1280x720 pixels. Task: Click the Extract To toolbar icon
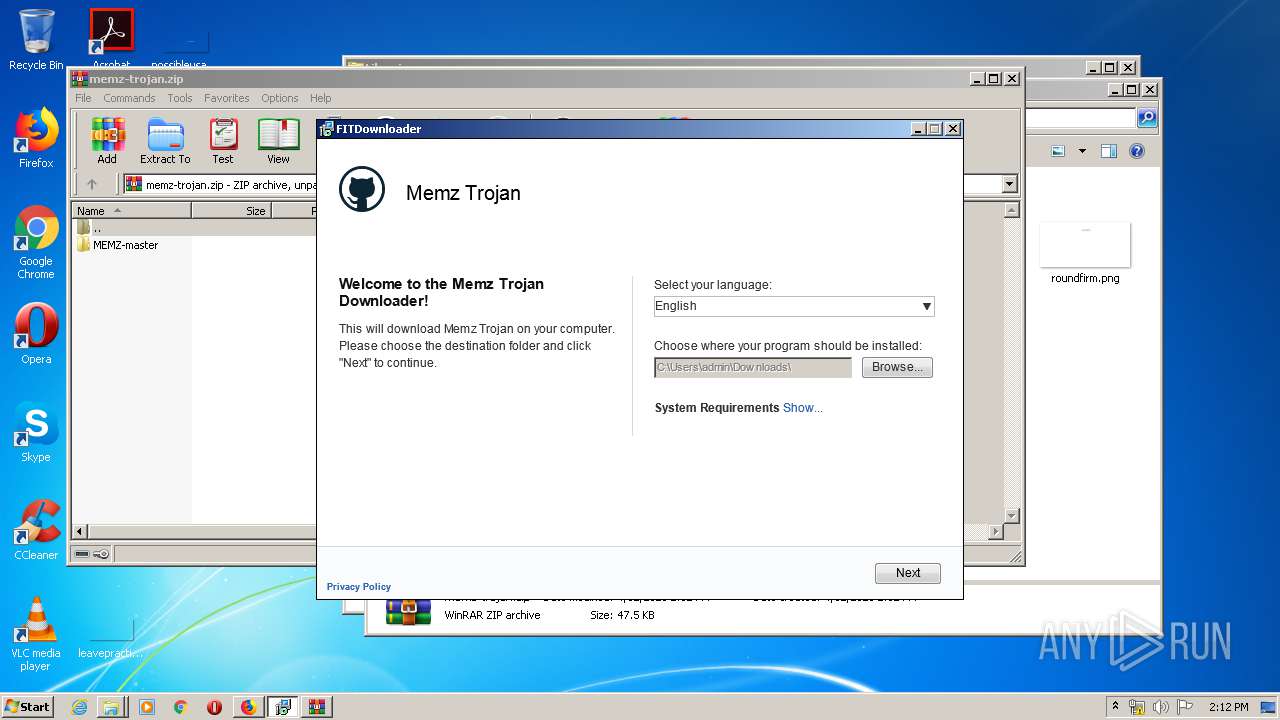click(x=165, y=141)
